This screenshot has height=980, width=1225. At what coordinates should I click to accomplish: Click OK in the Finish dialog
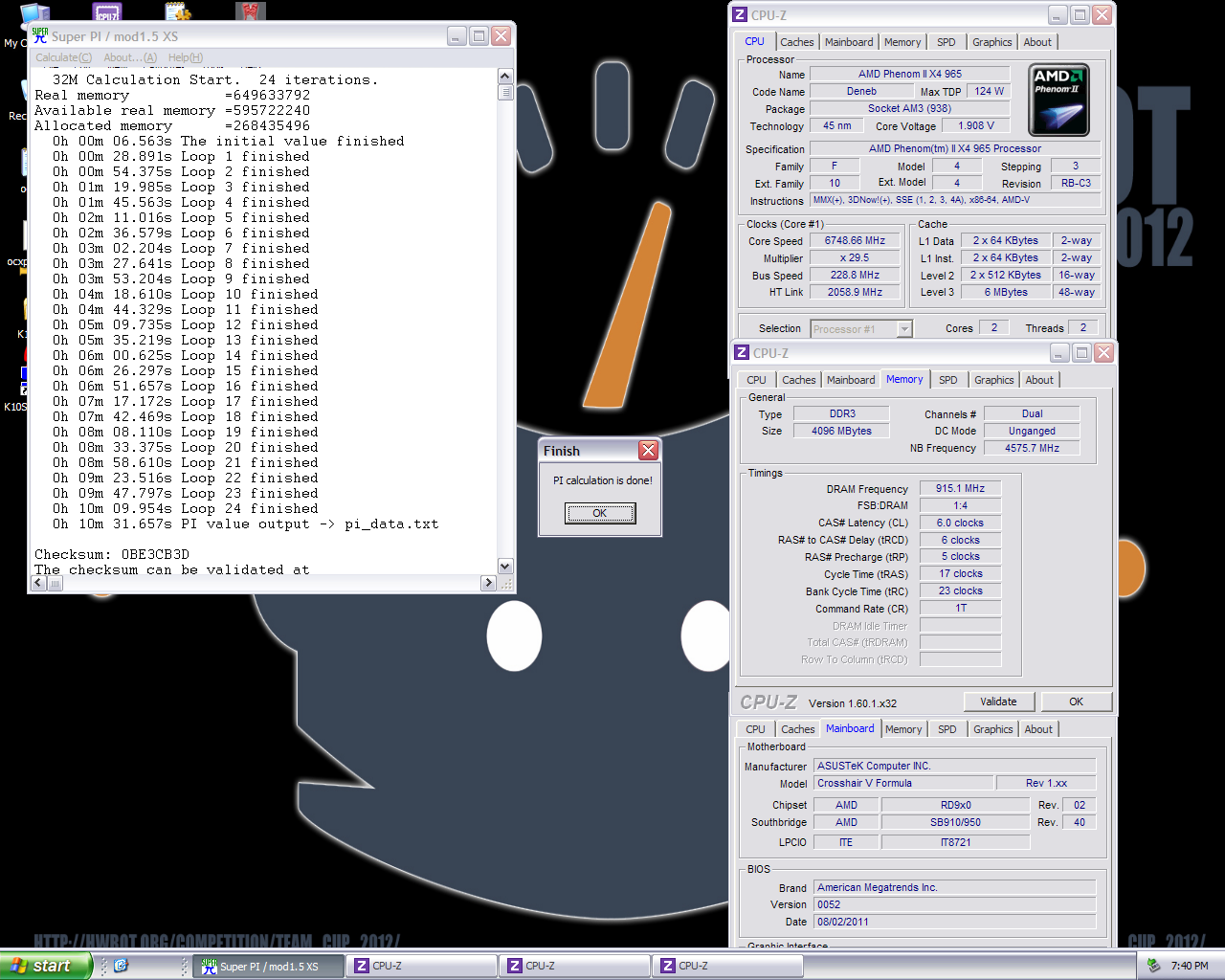600,513
